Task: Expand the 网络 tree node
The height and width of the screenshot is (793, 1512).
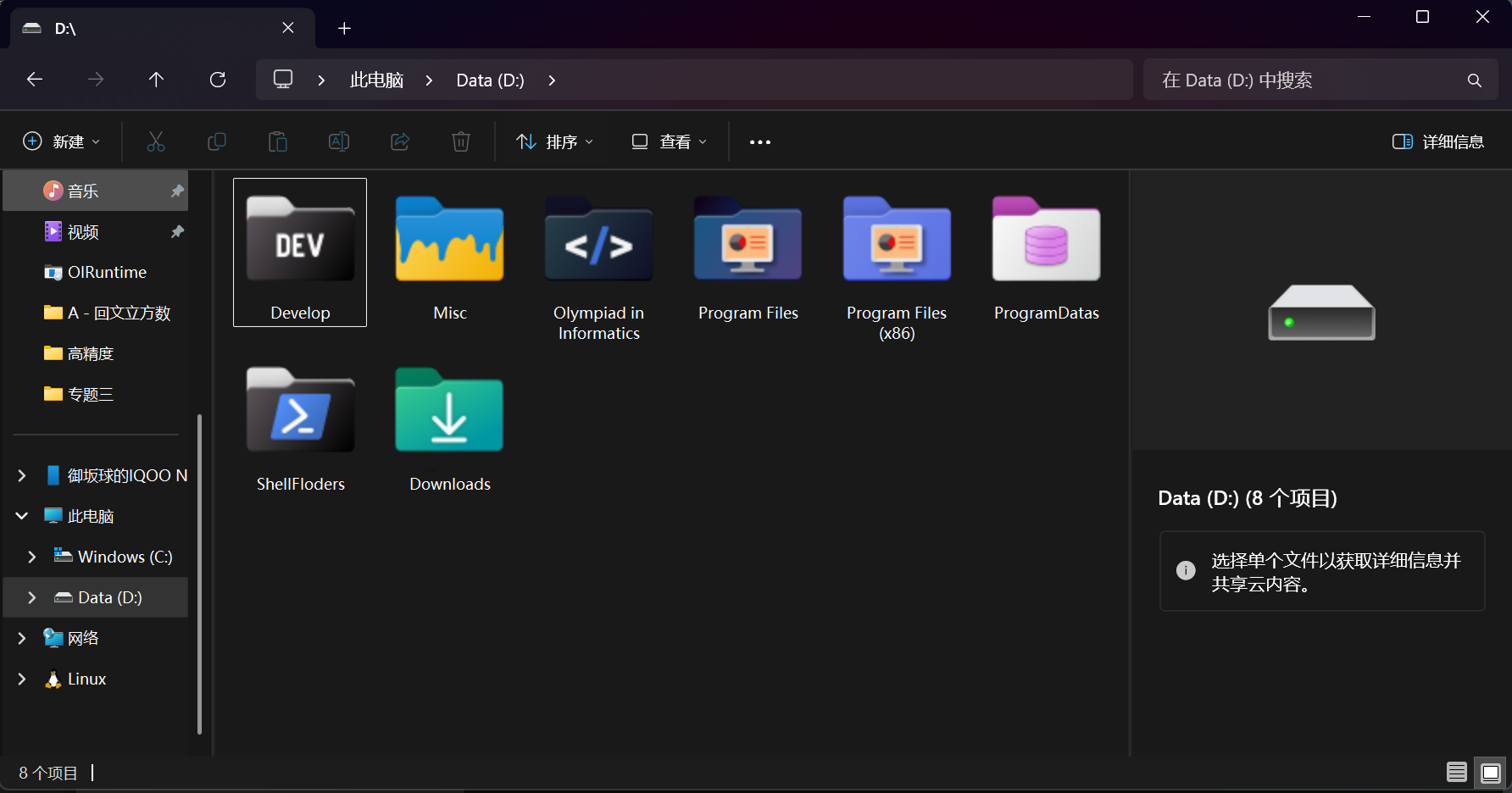Action: 22,638
